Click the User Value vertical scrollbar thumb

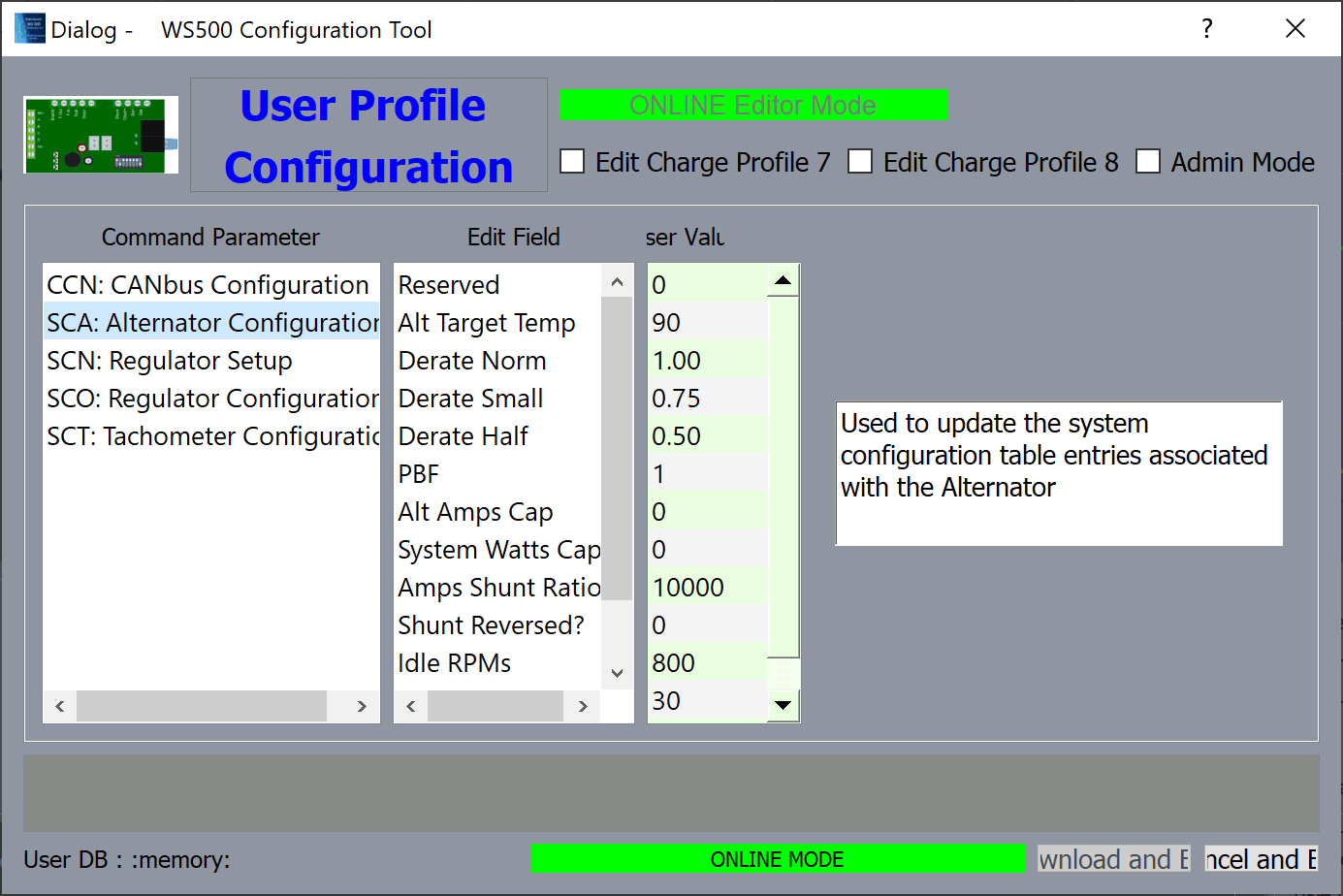pos(783,477)
